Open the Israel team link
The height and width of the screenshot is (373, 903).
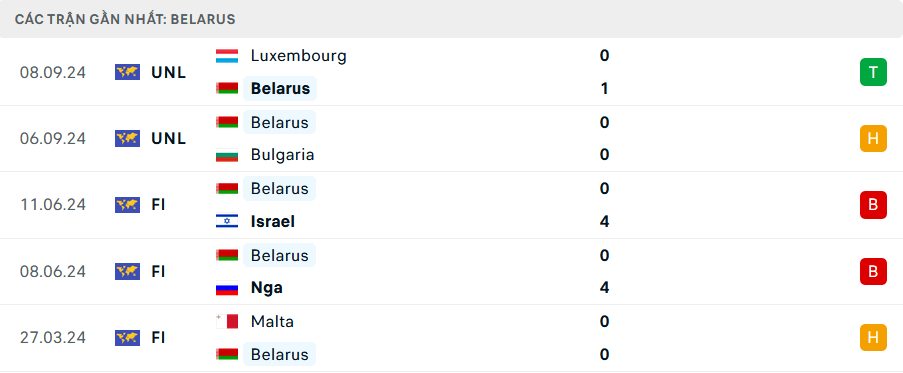pos(273,222)
